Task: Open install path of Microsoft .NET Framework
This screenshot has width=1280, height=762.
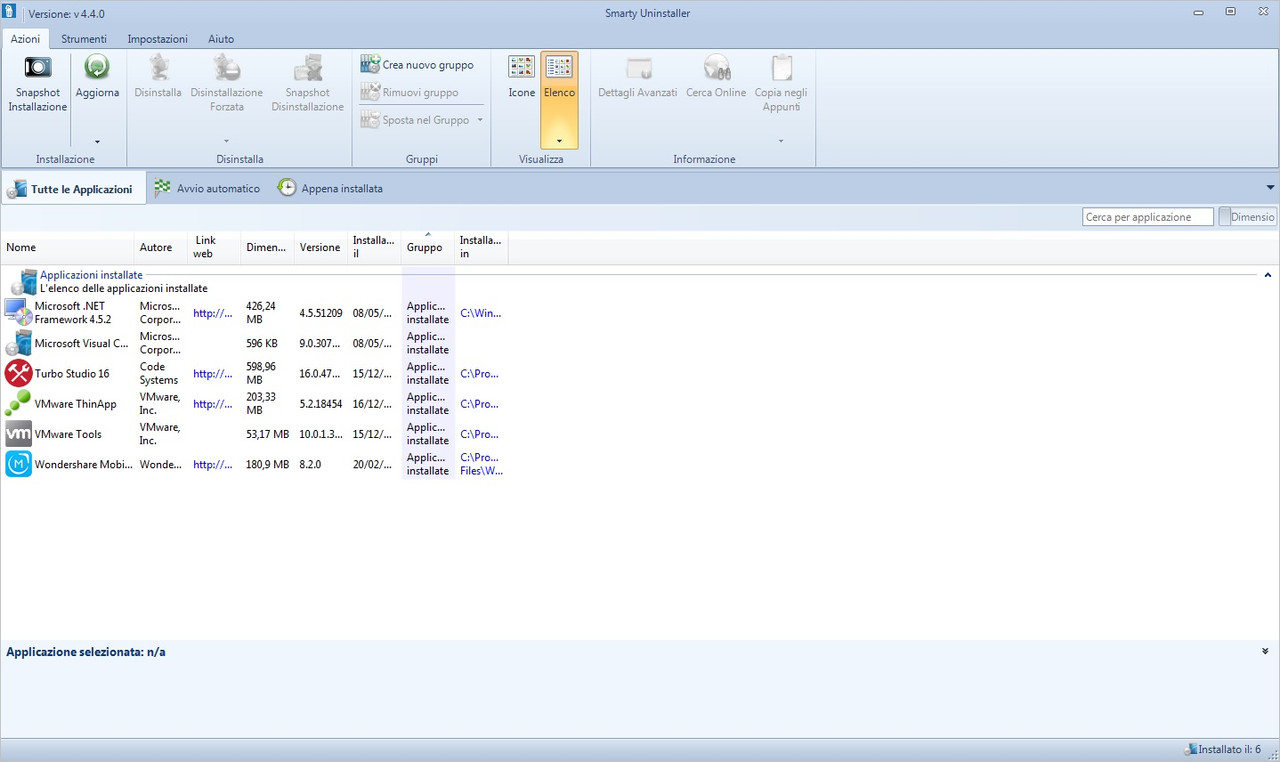Action: pos(481,313)
